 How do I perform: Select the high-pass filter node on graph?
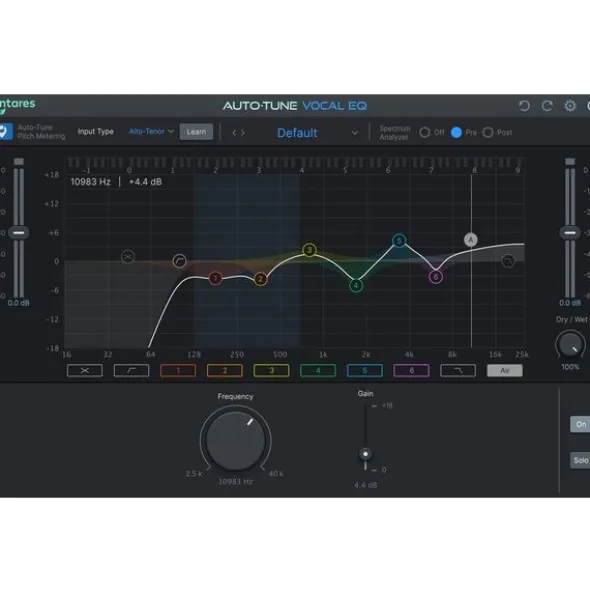pyautogui.click(x=179, y=261)
